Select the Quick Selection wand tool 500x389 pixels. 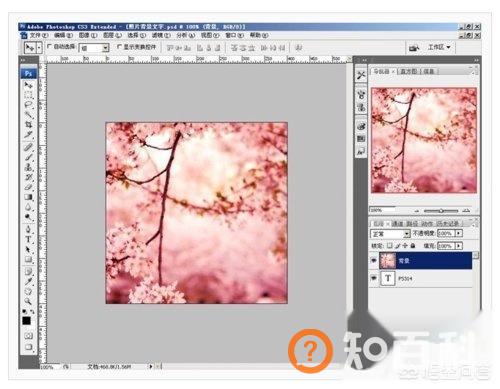(x=29, y=115)
